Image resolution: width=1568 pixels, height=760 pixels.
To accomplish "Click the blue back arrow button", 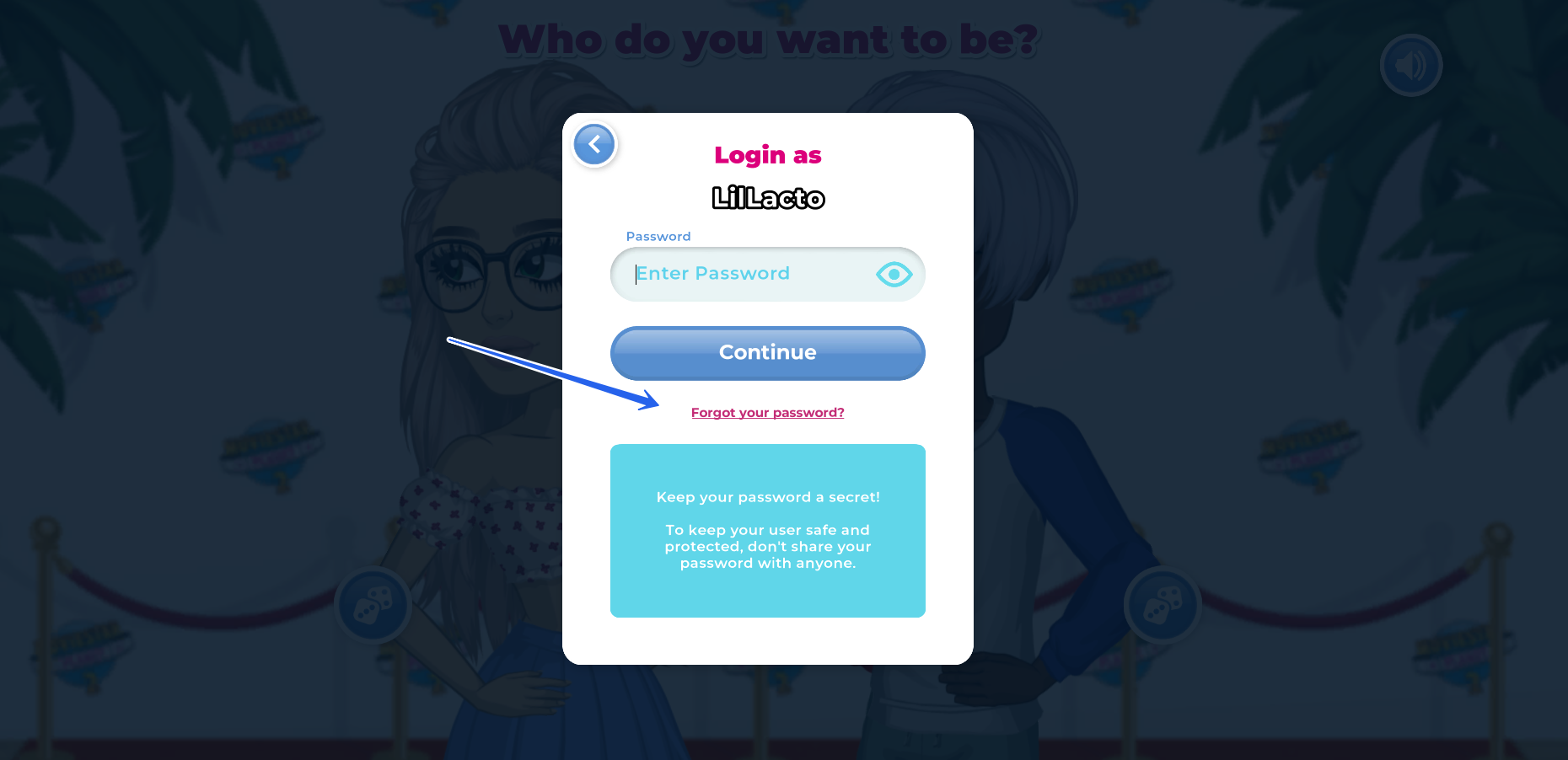I will (594, 144).
